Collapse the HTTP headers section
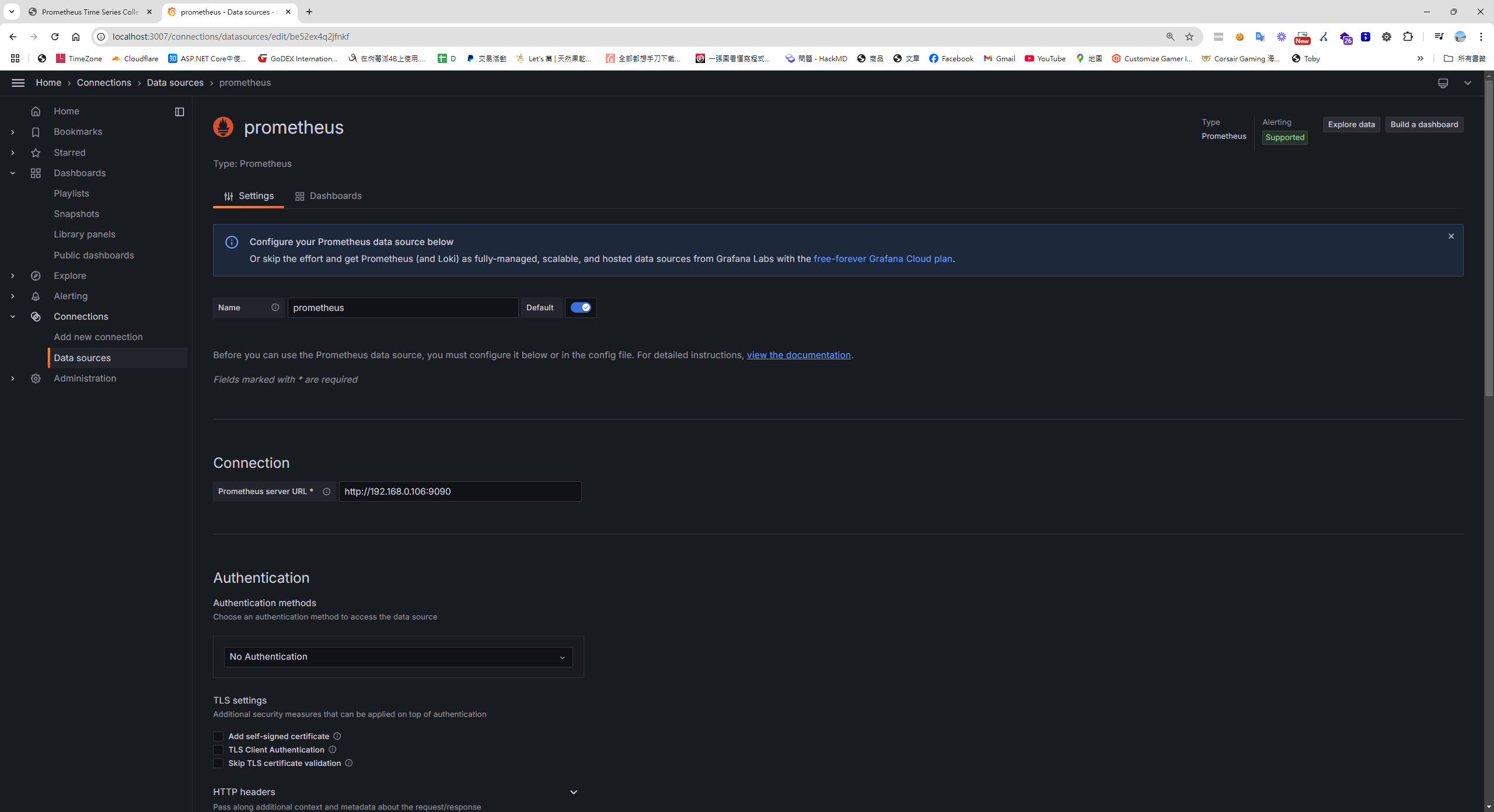This screenshot has width=1494, height=812. [x=573, y=792]
